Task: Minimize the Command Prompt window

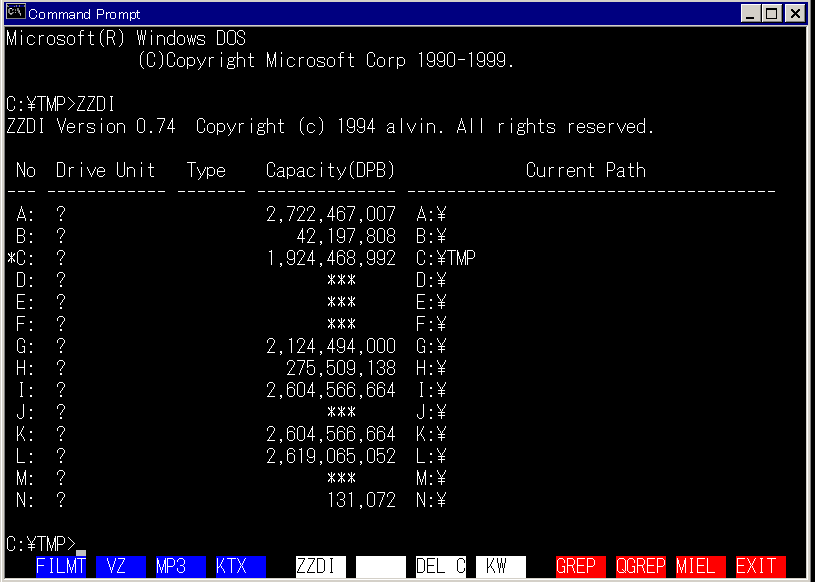Action: click(752, 14)
